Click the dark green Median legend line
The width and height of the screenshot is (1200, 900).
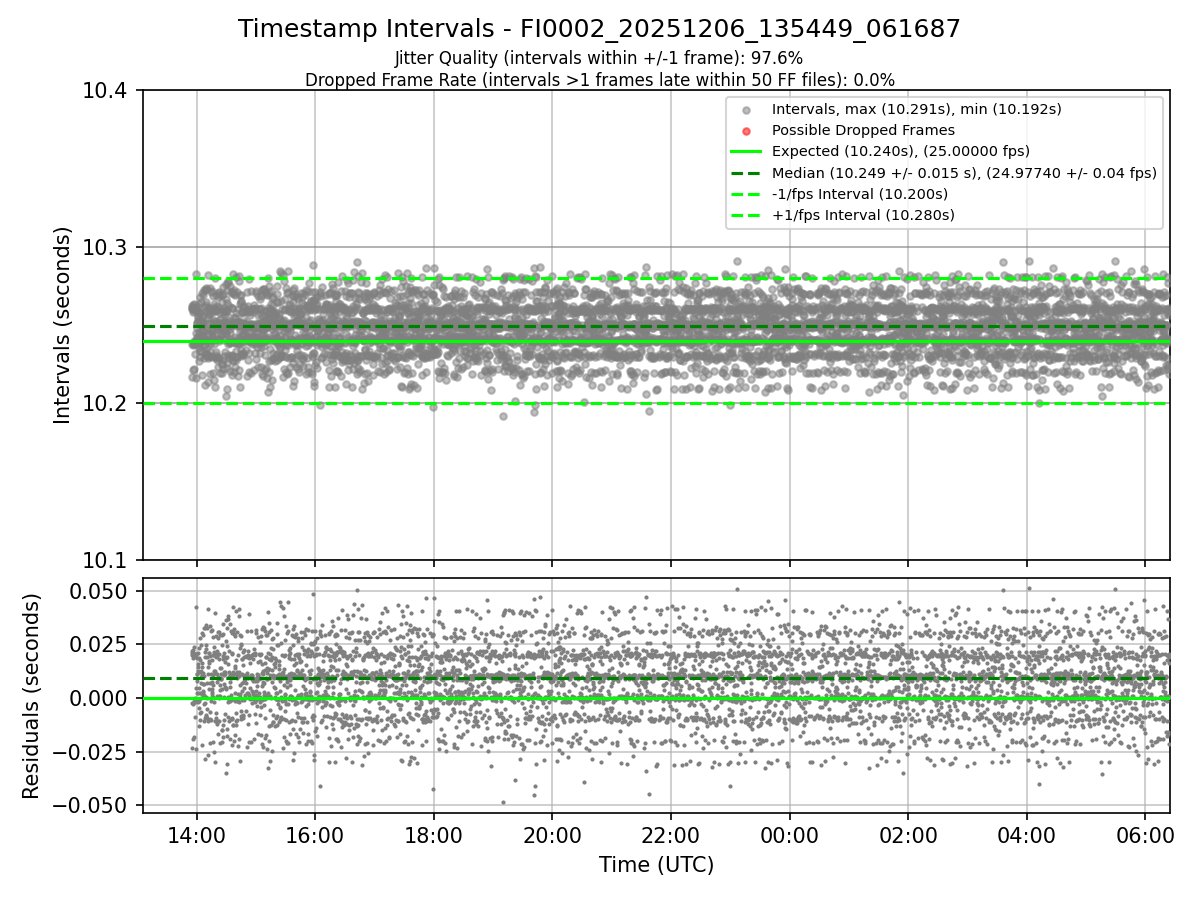(746, 172)
